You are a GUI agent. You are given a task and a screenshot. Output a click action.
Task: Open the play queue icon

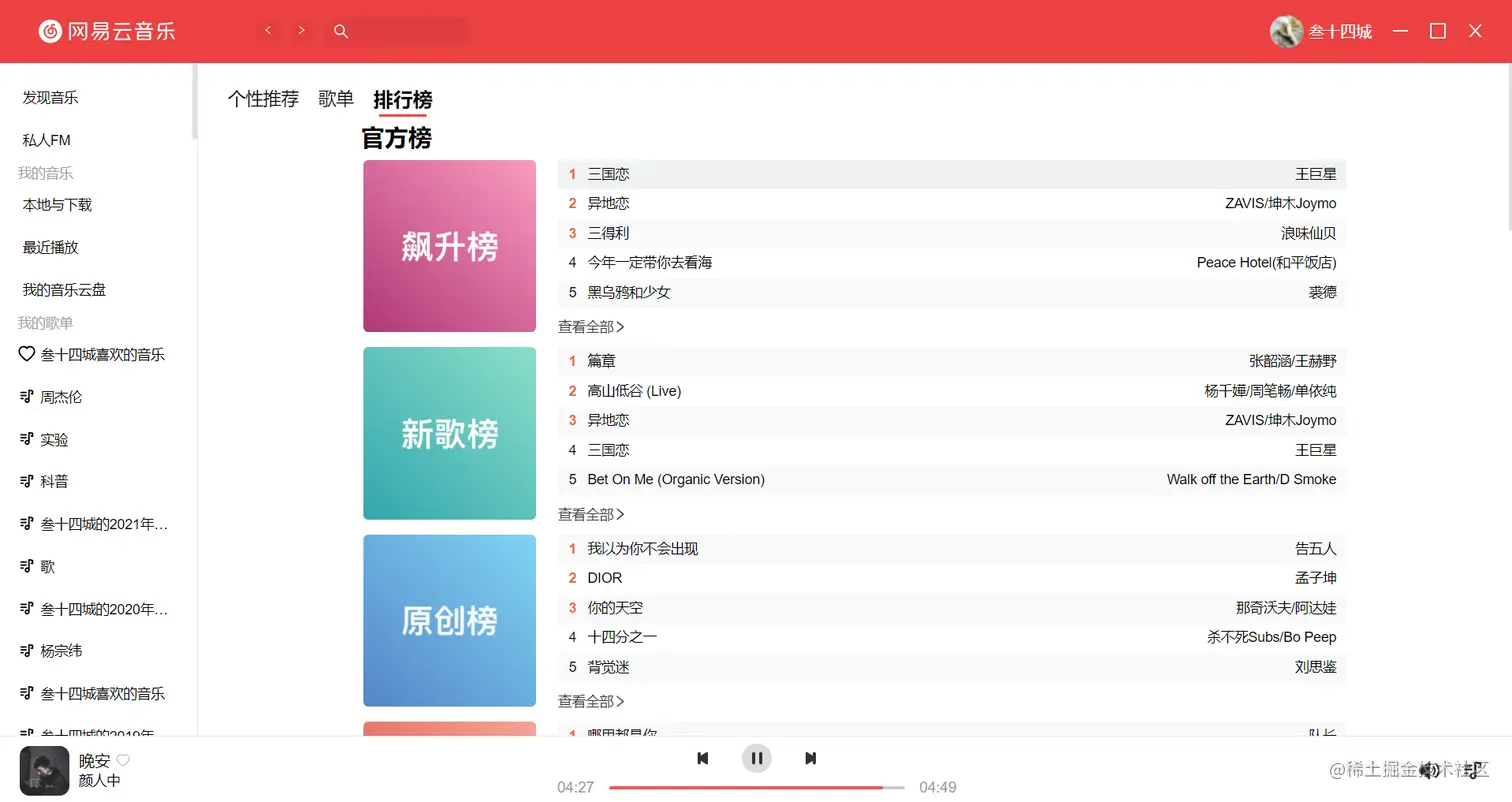pyautogui.click(x=1473, y=769)
